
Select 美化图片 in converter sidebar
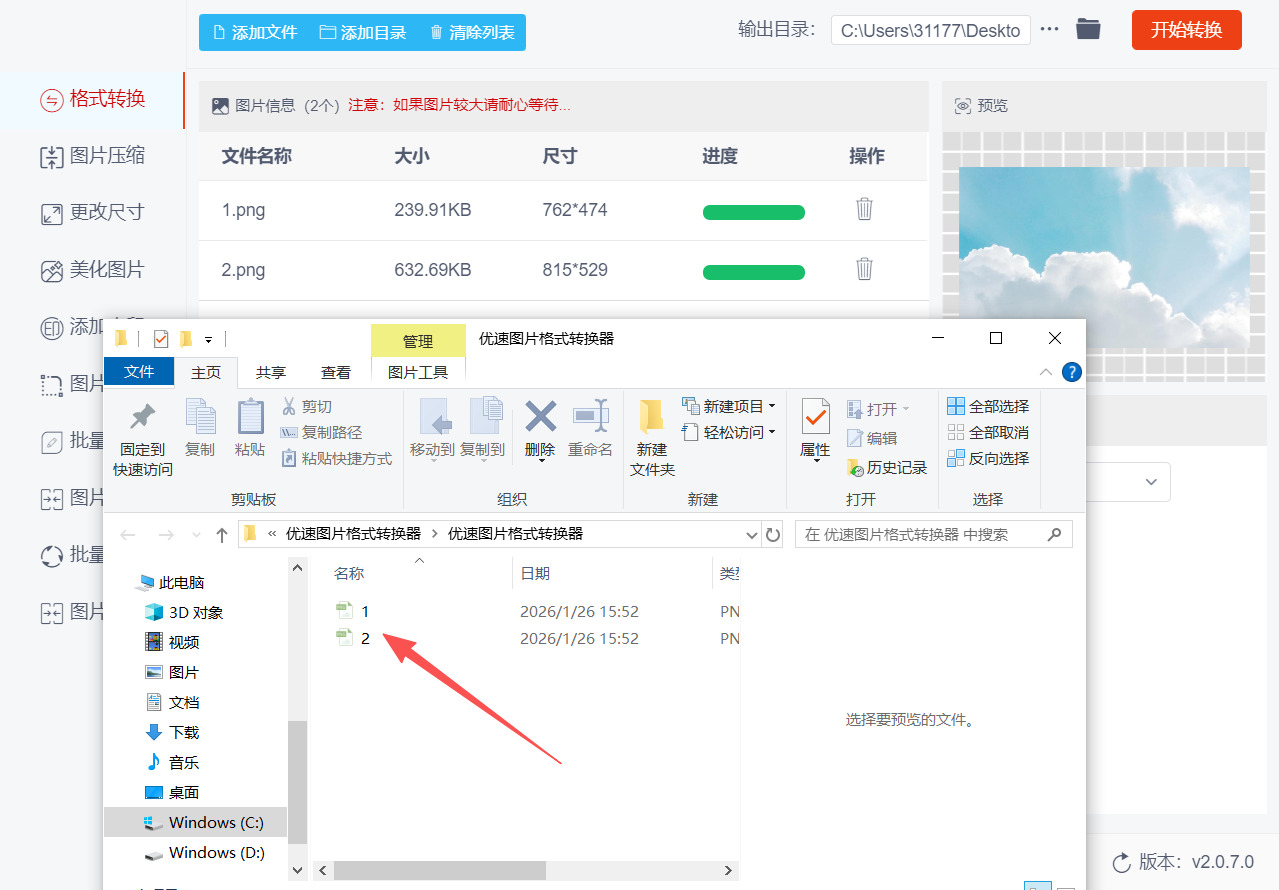click(x=92, y=270)
